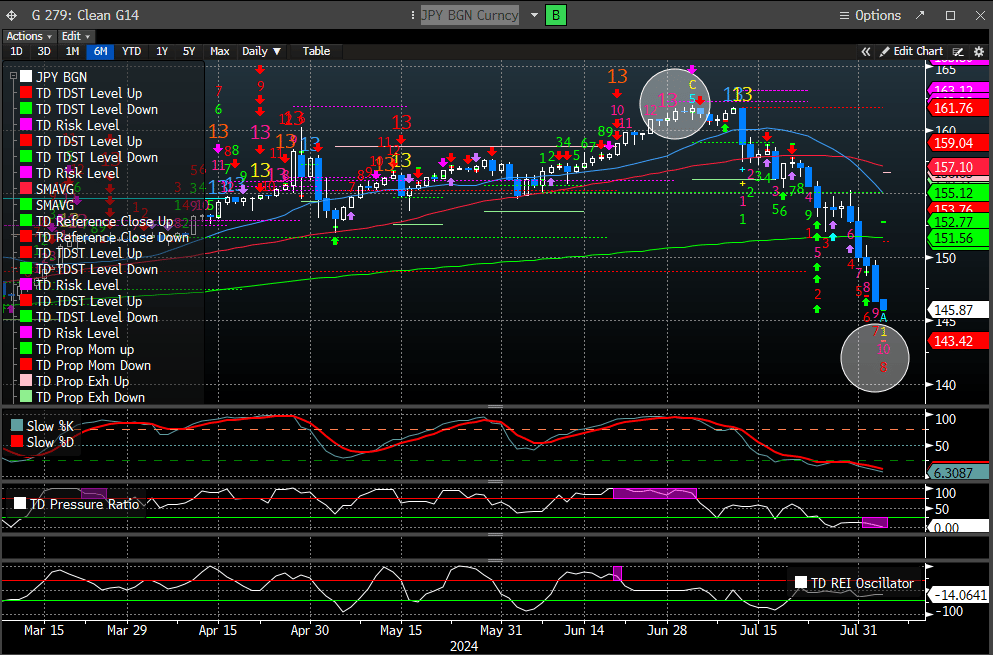The height and width of the screenshot is (655, 993).
Task: Click the green B button
Action: 557,15
